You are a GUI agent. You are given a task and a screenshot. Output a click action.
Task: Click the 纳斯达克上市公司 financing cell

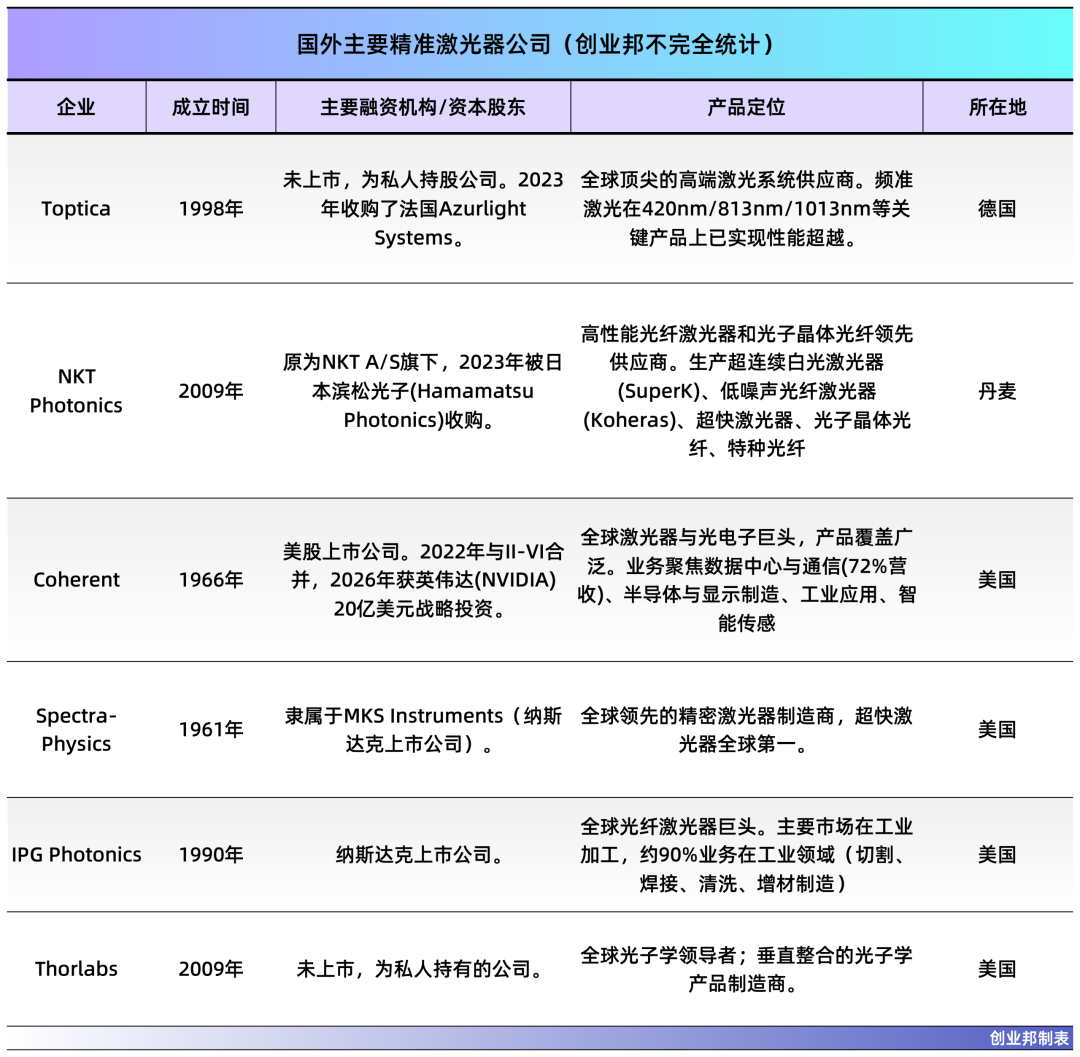tap(419, 855)
